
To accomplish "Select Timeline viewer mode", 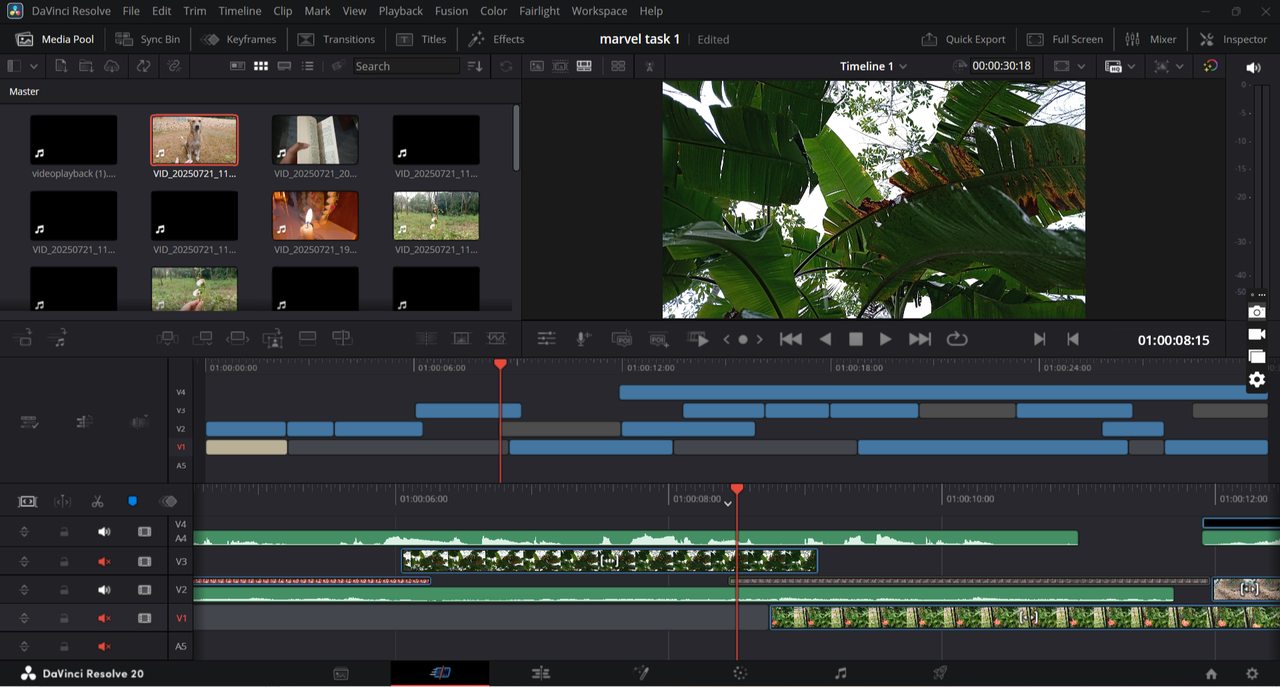I will pos(584,66).
